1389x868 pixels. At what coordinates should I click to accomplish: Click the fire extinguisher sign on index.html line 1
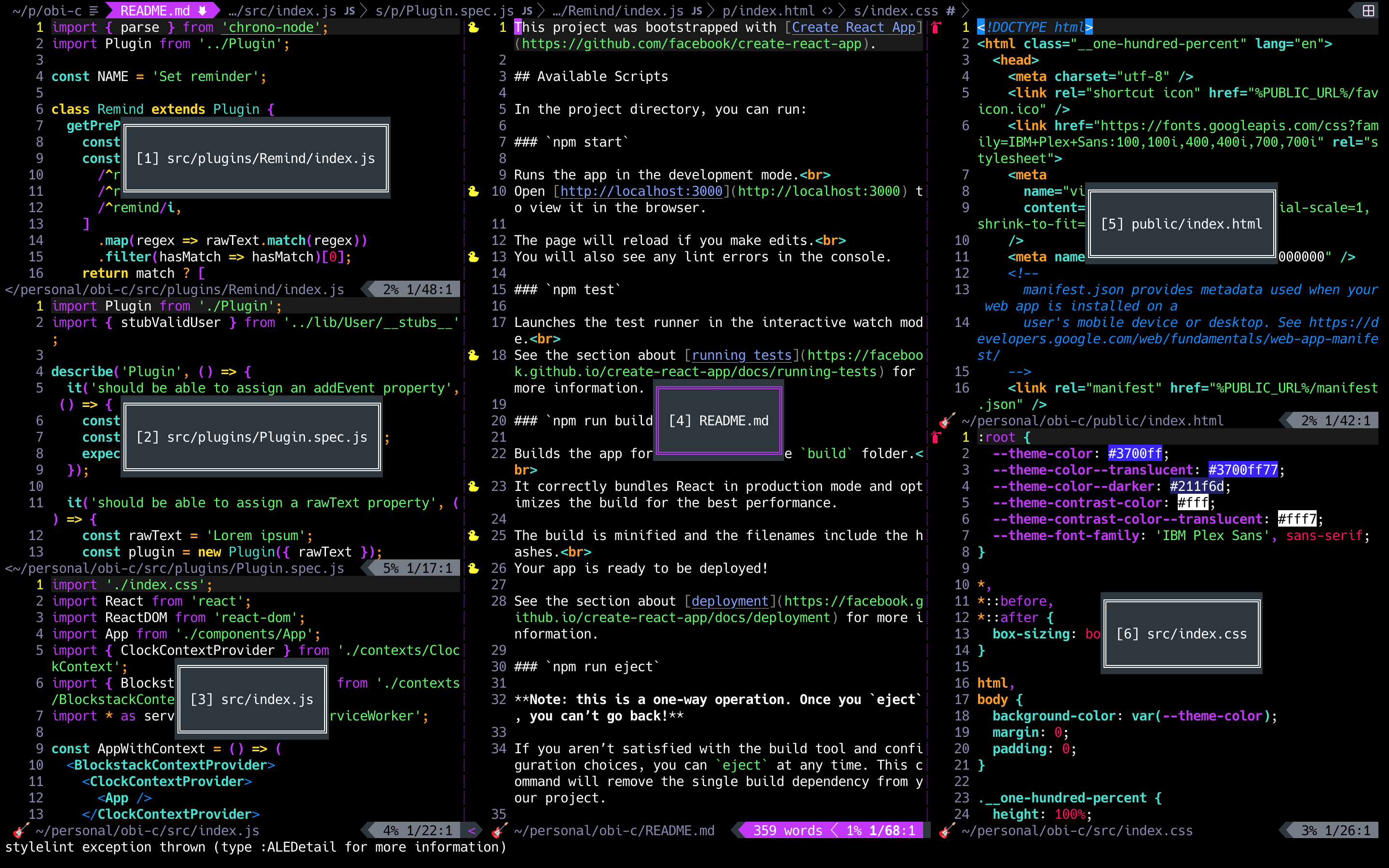pyautogui.click(x=936, y=27)
